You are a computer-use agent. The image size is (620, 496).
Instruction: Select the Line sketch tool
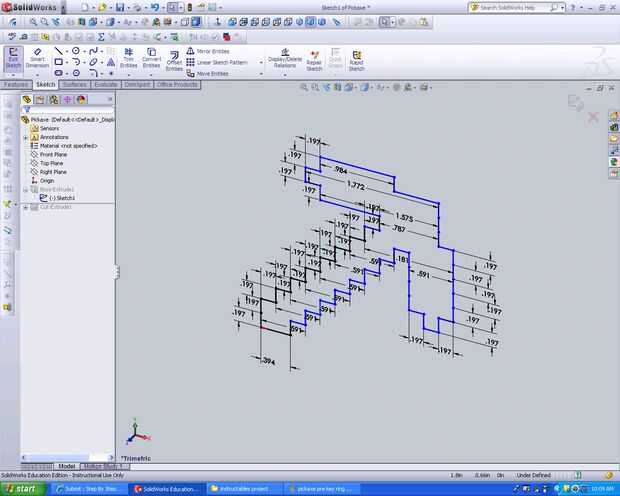tap(59, 51)
